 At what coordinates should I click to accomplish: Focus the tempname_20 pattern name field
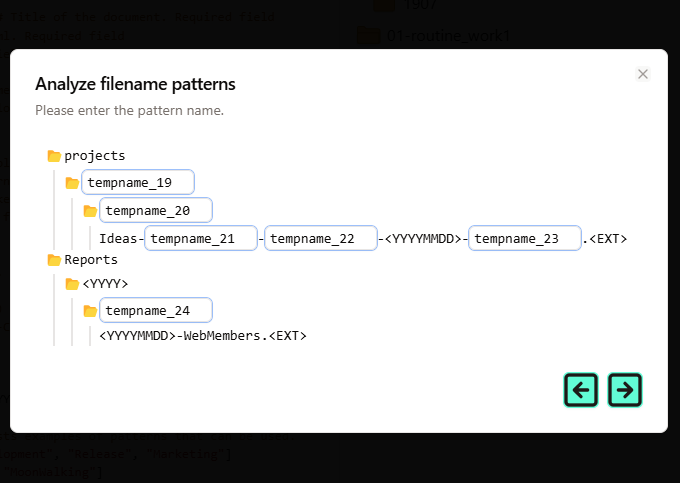click(x=156, y=210)
